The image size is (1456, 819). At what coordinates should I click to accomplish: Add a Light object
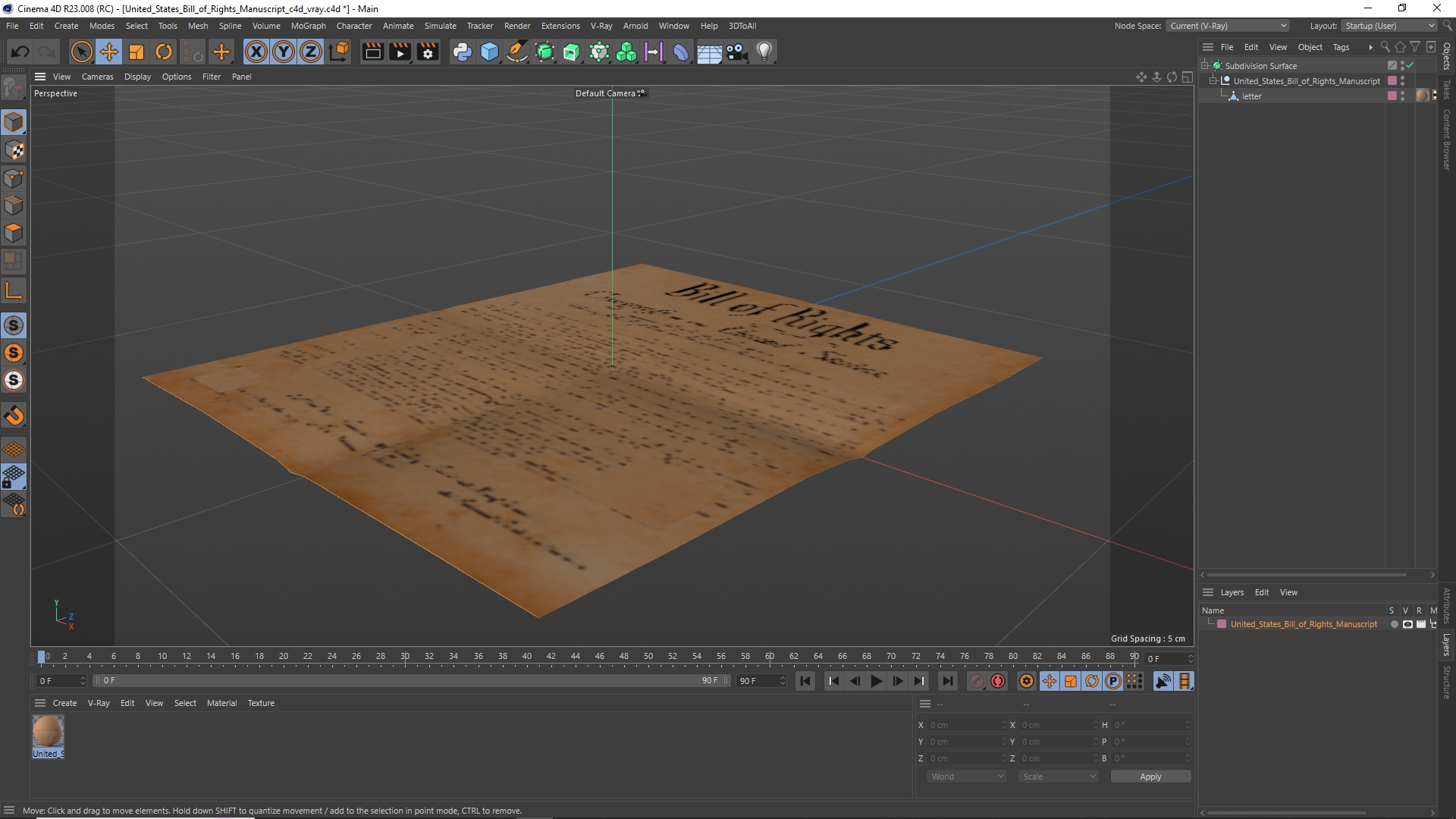pos(764,52)
